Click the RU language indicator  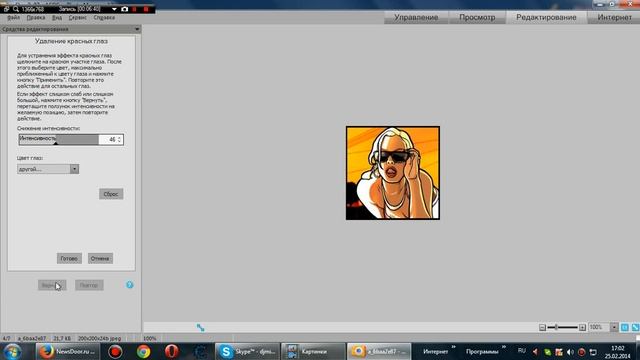(x=522, y=351)
